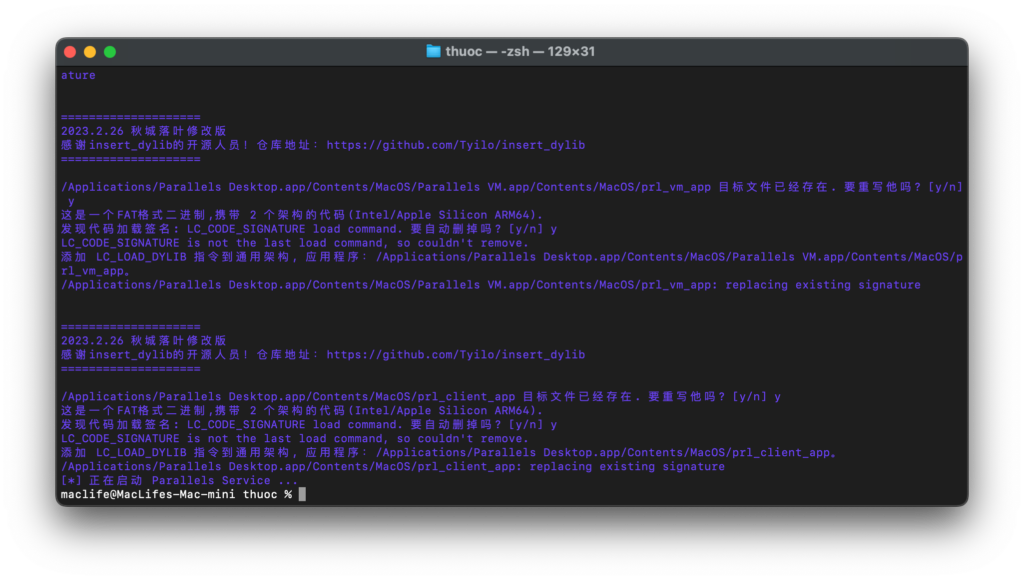Viewport: 1024px width, 580px height.
Task: Click the "正在启动 Parallels Service" status line
Action: 180,480
